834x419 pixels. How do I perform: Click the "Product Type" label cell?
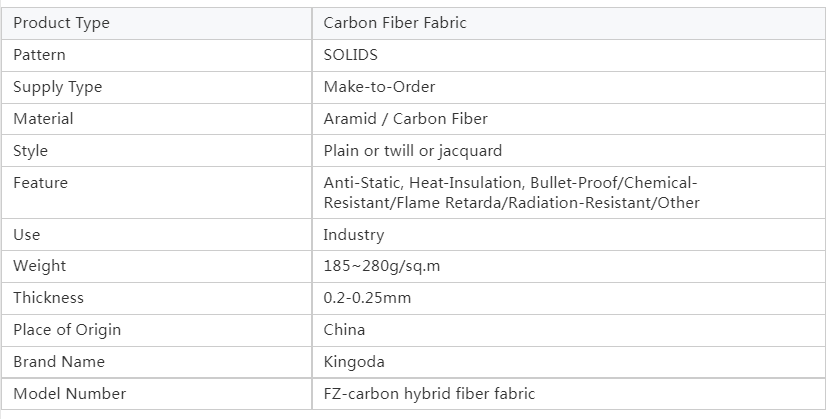[x=61, y=23]
